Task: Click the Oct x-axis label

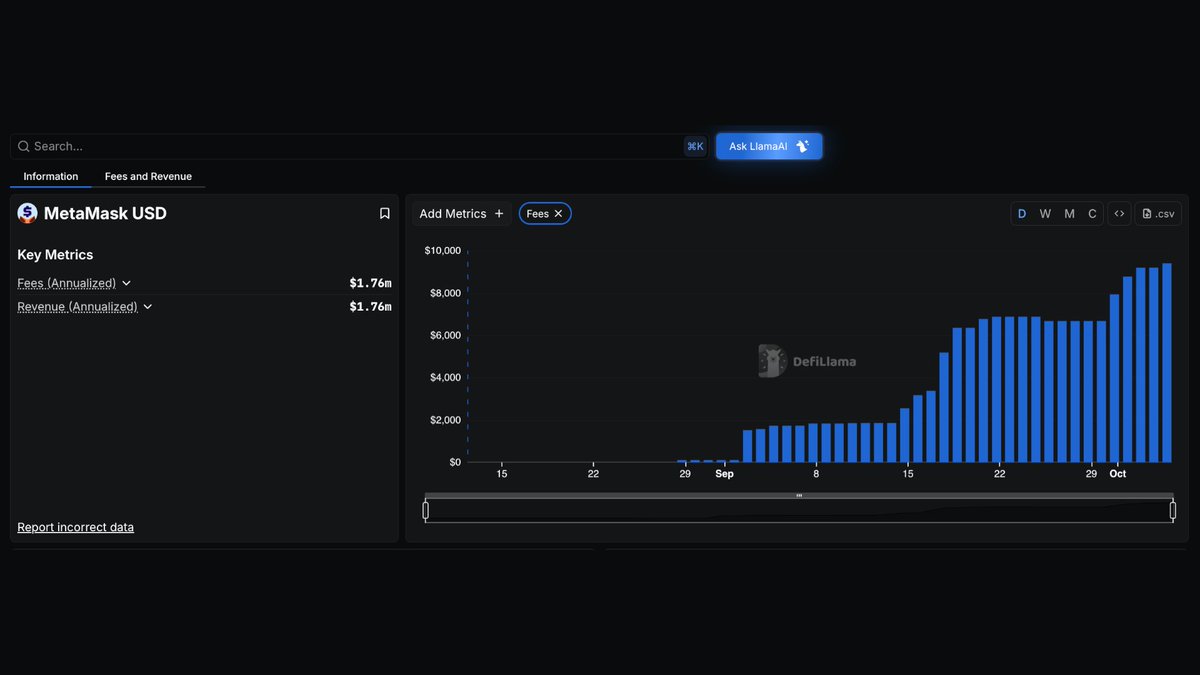Action: click(x=1118, y=474)
